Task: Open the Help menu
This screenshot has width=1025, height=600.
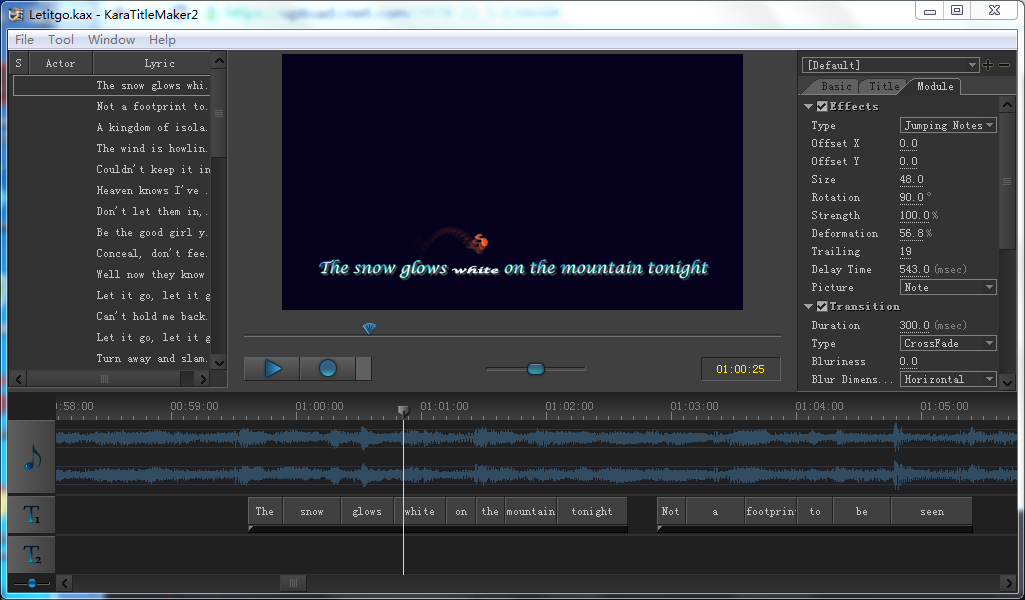Action: [162, 40]
